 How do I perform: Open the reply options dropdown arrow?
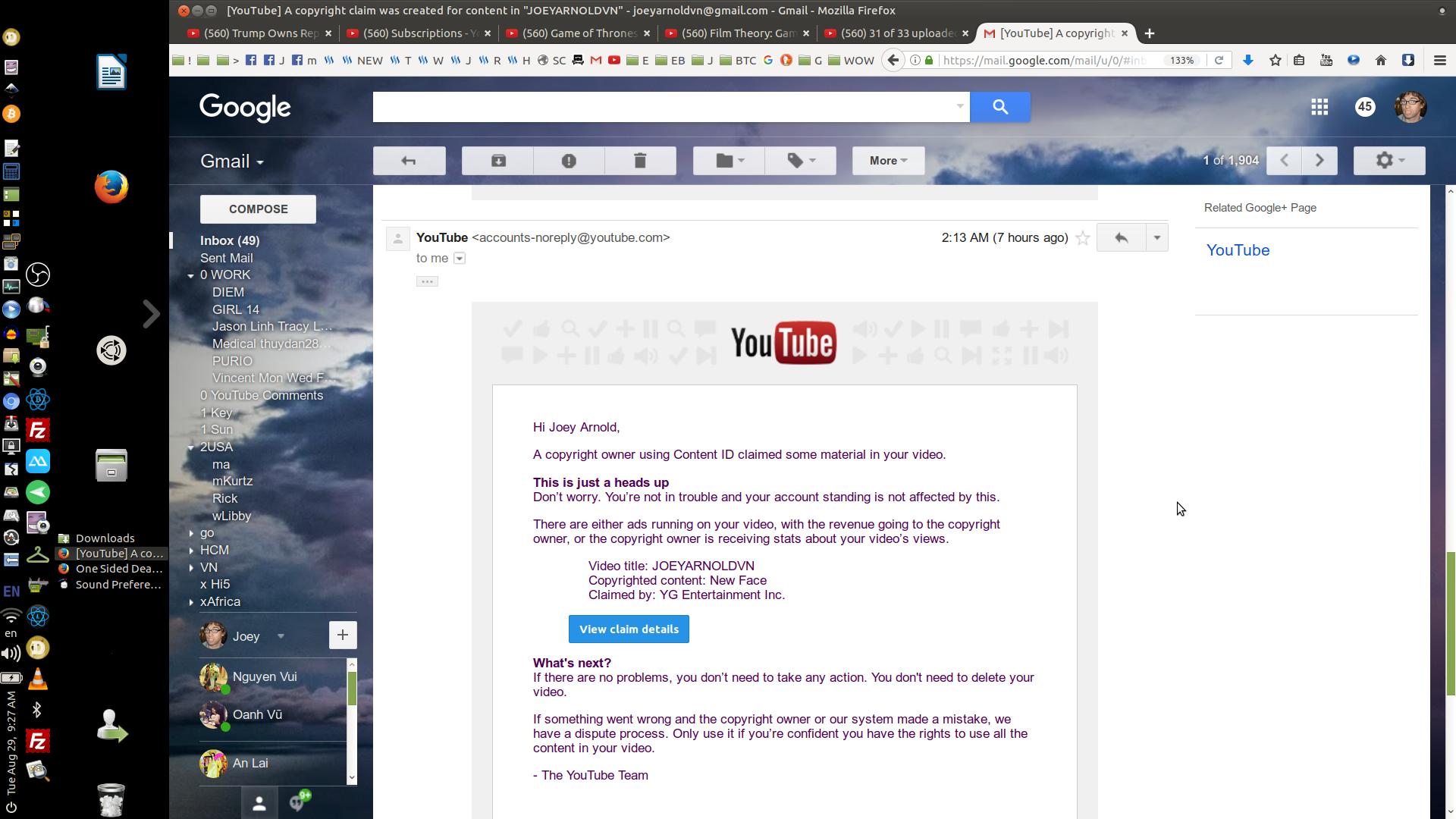pyautogui.click(x=1157, y=238)
